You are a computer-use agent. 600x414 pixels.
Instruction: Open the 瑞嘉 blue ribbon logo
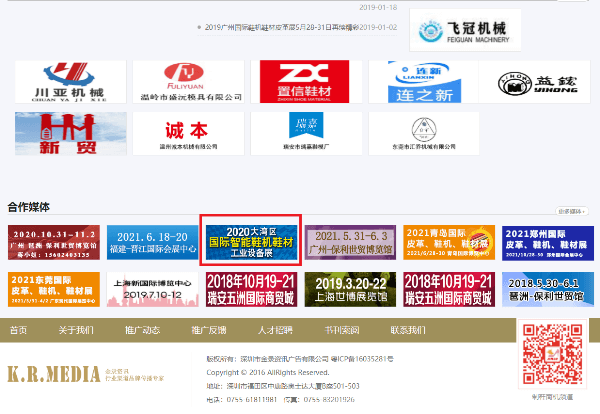[x=306, y=134]
